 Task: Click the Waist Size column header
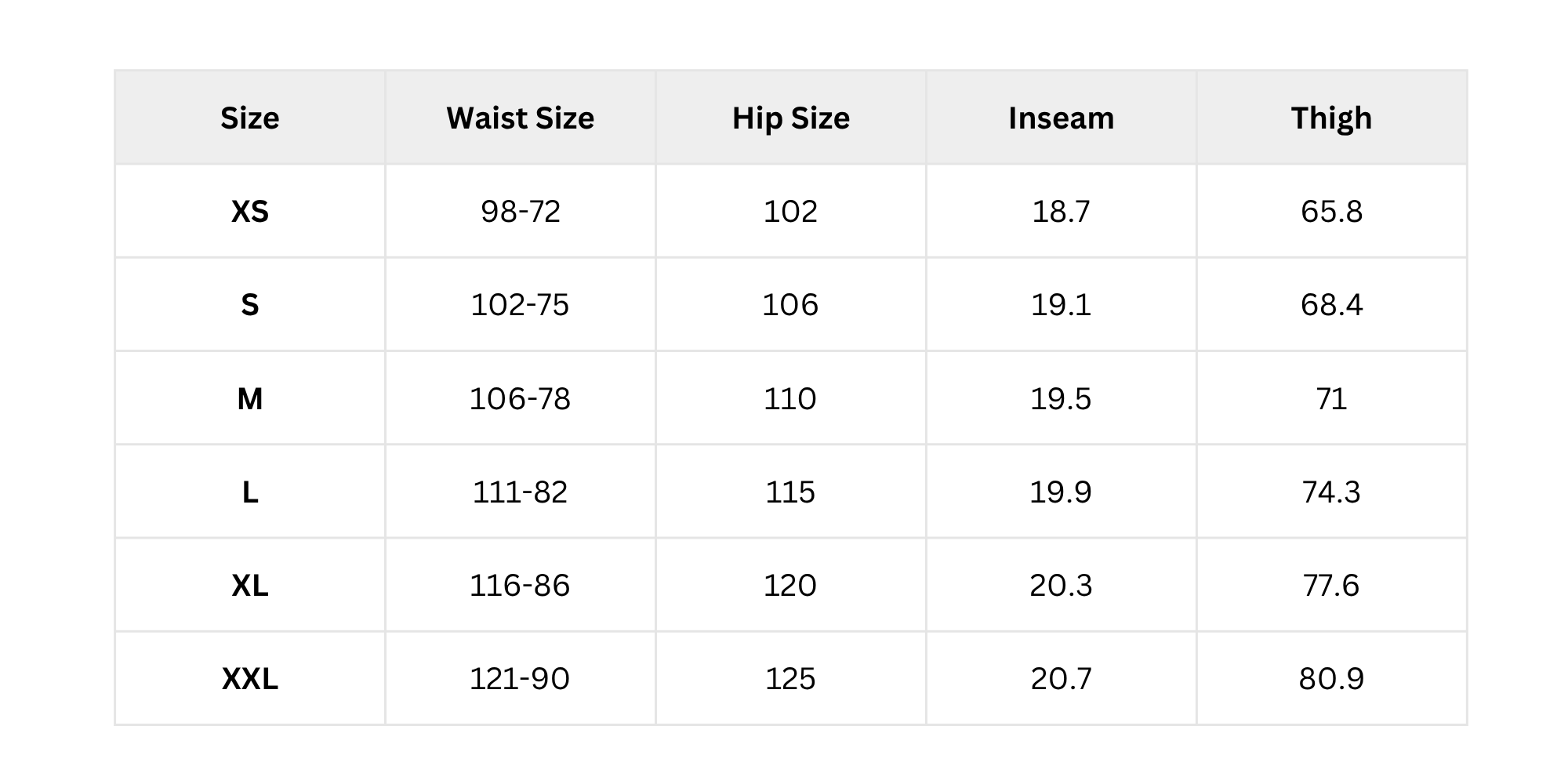coord(520,118)
